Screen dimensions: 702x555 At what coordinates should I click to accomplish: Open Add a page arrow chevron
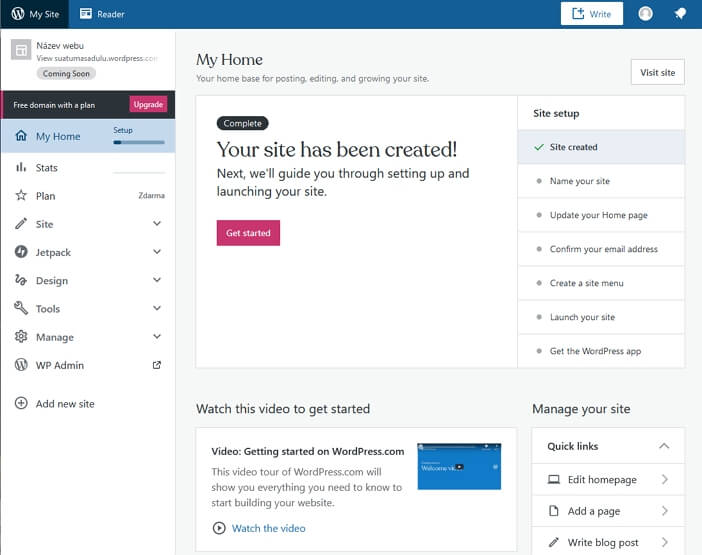[665, 511]
